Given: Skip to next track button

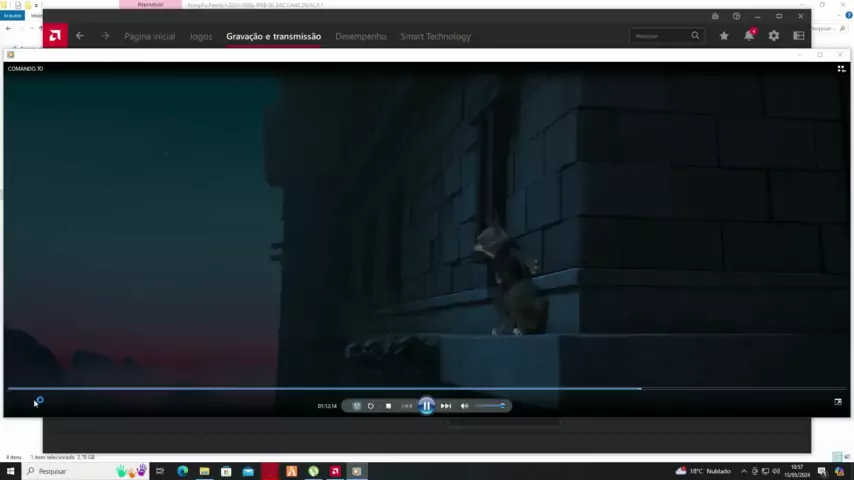Looking at the screenshot, I should (446, 406).
